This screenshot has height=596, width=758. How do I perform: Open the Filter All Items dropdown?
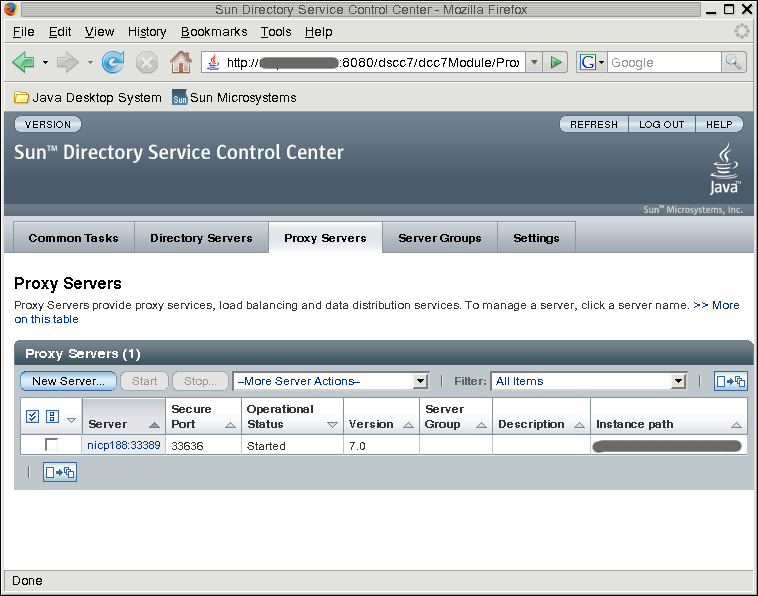click(x=589, y=381)
